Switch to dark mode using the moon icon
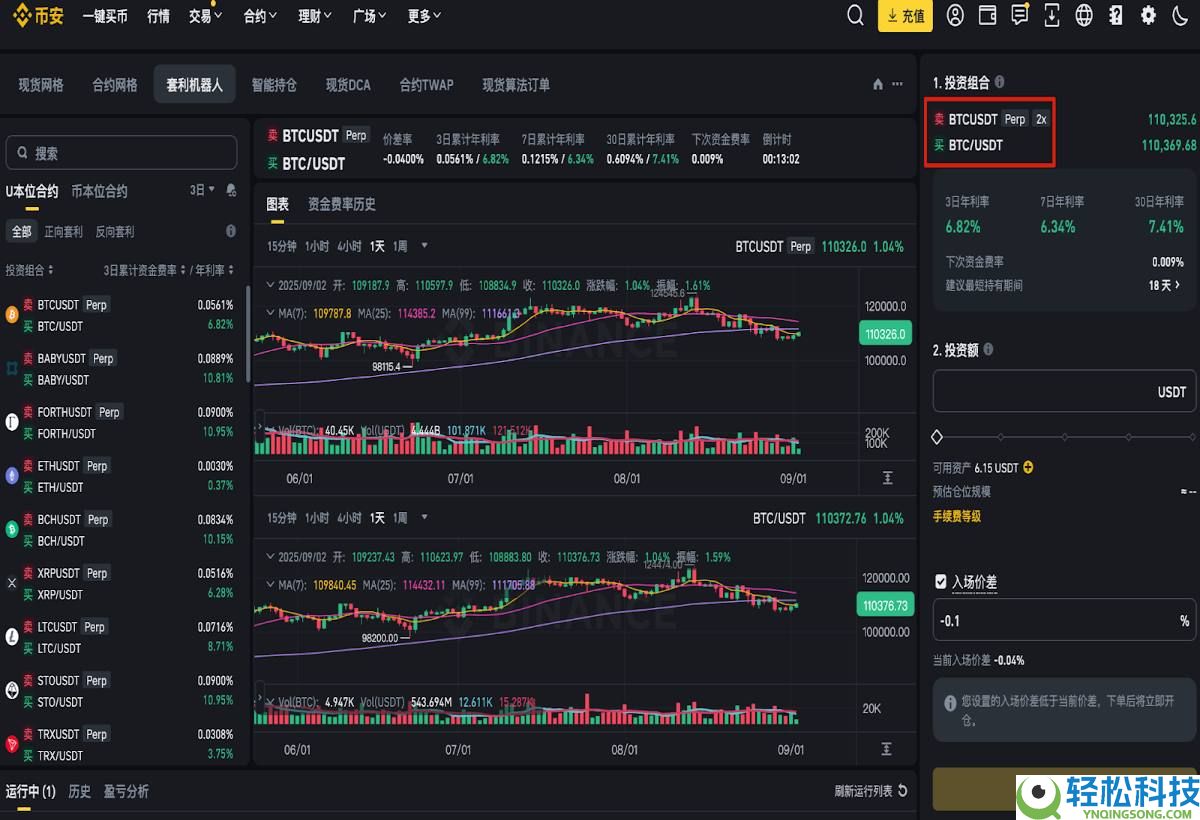 coord(1179,16)
